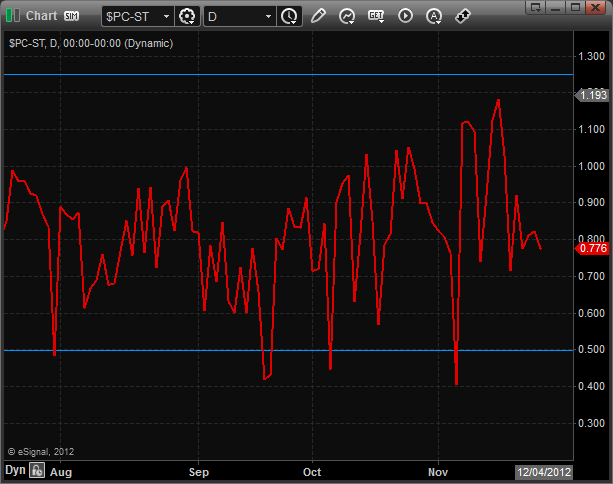This screenshot has width=613, height=484.
Task: Click the 0.776 current value marker
Action: (x=592, y=248)
